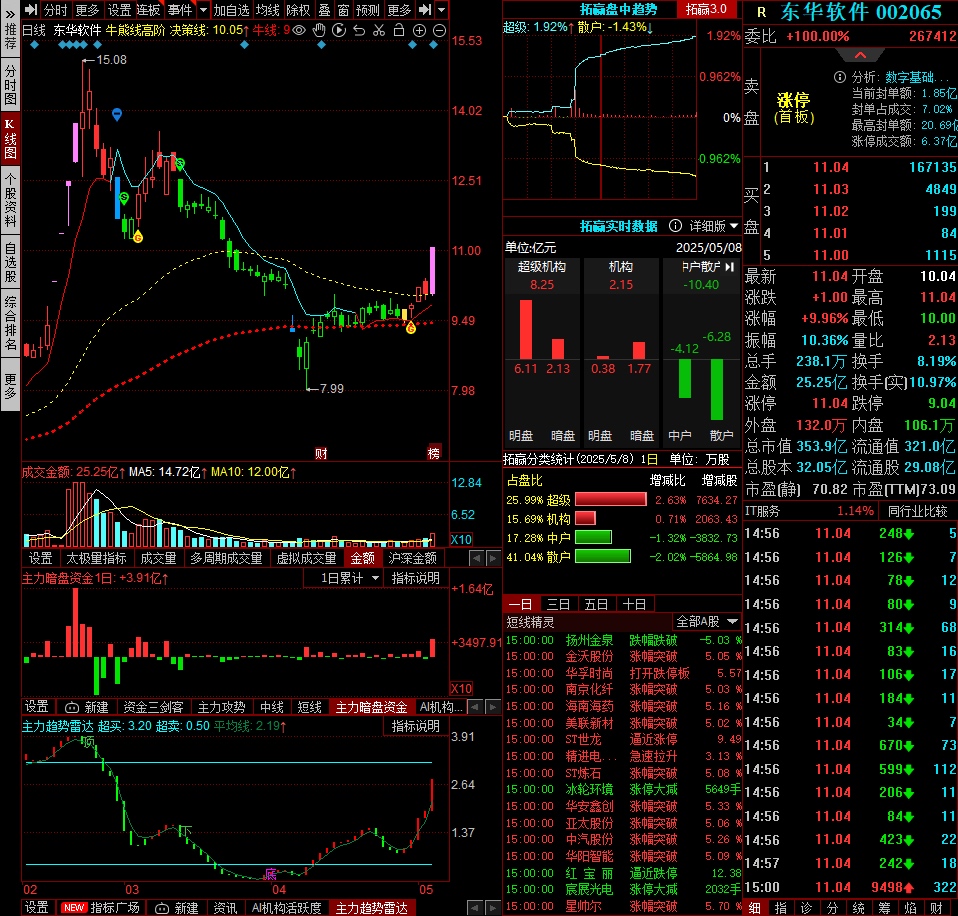Toggle 除权 adjustment mode
The image size is (958, 916).
pyautogui.click(x=298, y=10)
